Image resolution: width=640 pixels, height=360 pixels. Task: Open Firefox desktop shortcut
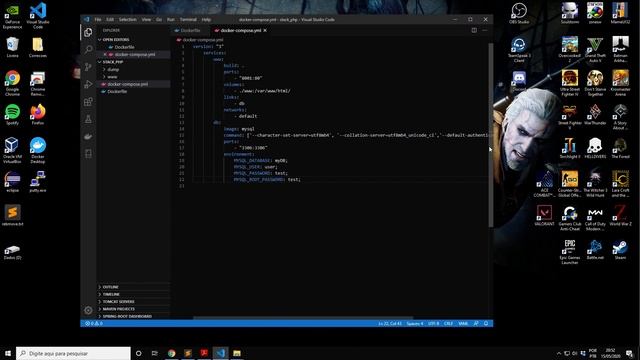[x=38, y=114]
